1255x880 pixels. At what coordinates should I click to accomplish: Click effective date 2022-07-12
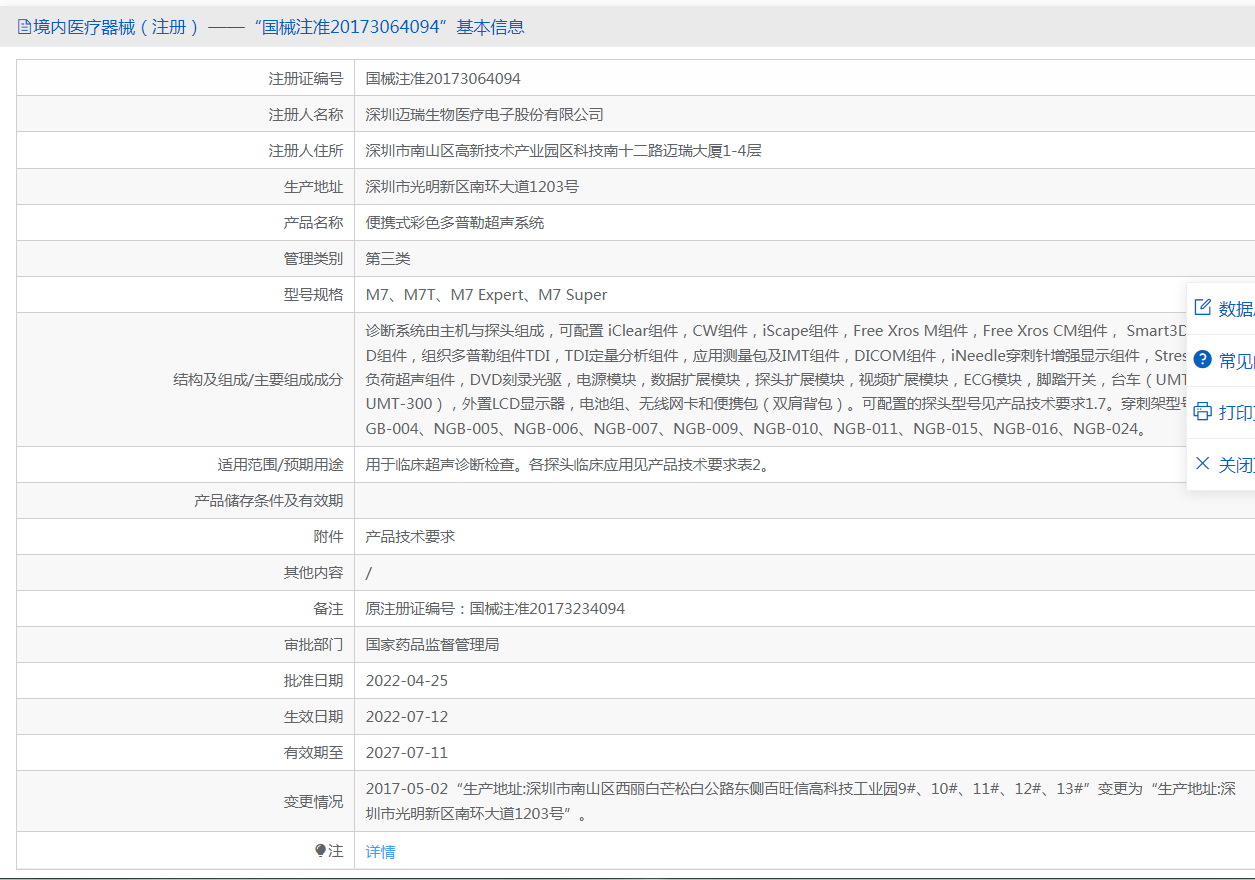coord(407,717)
